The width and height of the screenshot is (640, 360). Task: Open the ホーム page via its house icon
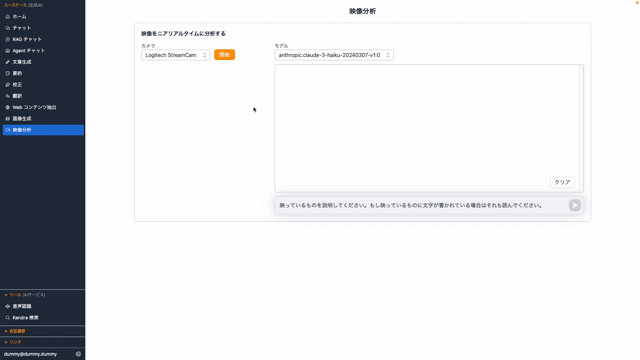coord(7,17)
